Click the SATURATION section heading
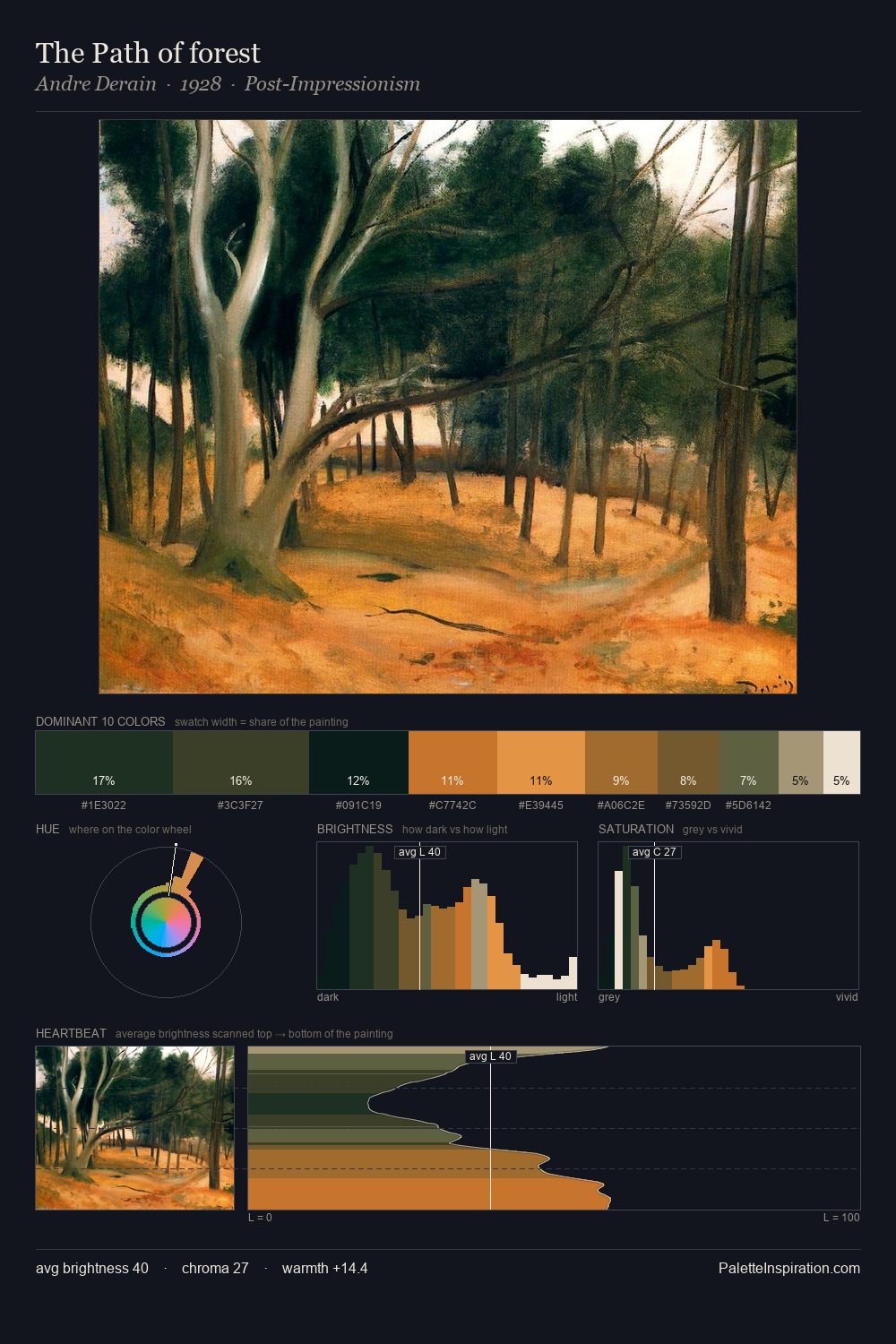The width and height of the screenshot is (896, 1344). coord(636,829)
